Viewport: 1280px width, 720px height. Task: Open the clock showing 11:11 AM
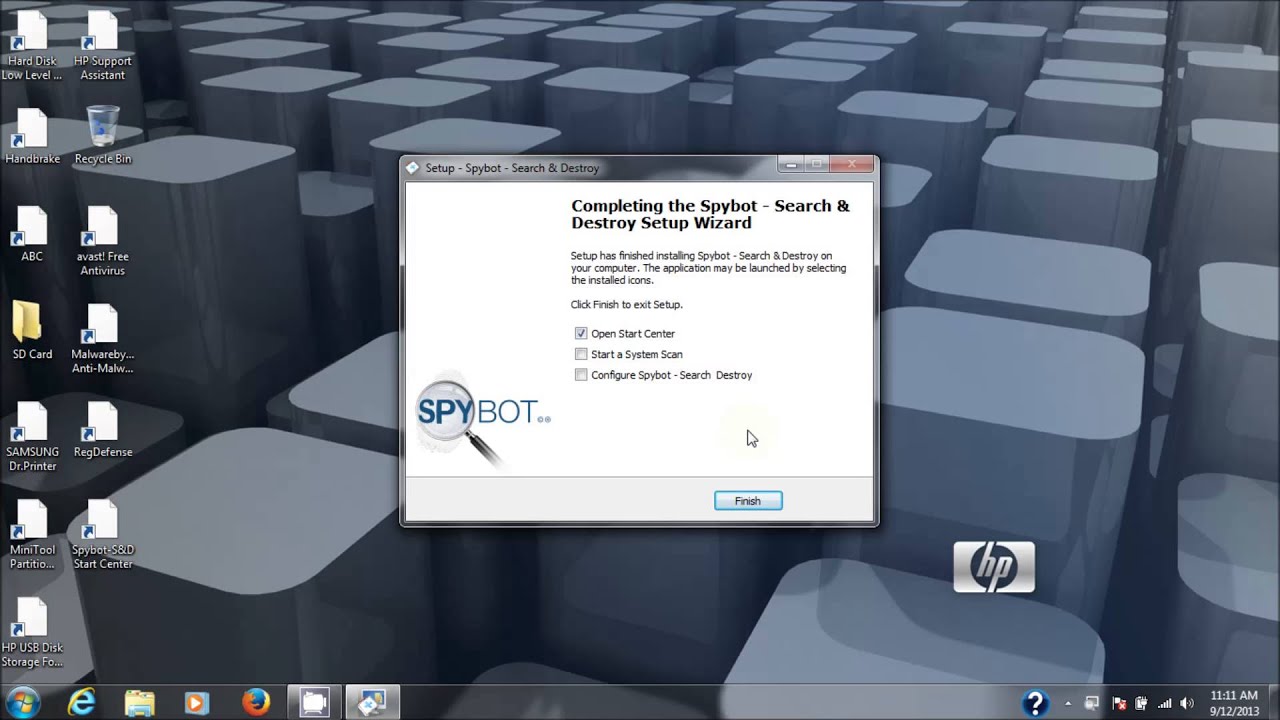point(1233,703)
